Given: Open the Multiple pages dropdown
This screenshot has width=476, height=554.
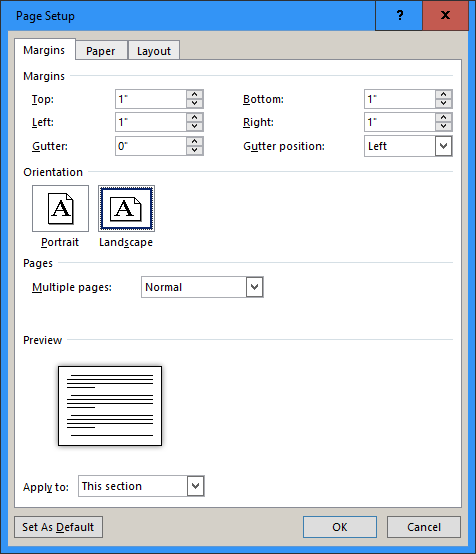Looking at the screenshot, I should [x=254, y=287].
